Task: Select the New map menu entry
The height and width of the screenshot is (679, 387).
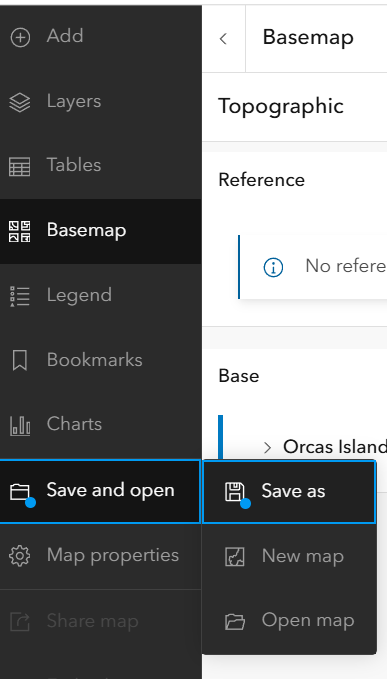Action: tap(289, 556)
